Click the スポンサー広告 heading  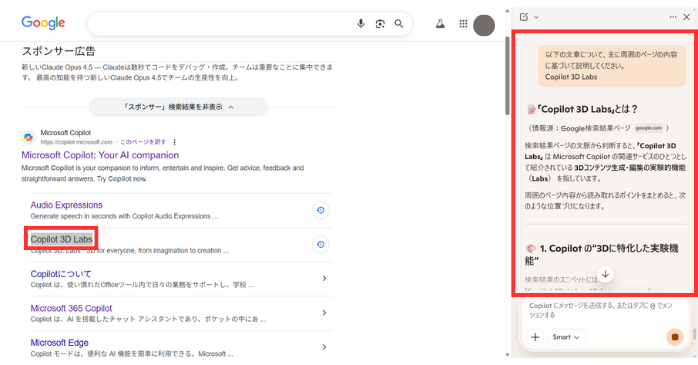[58, 51]
